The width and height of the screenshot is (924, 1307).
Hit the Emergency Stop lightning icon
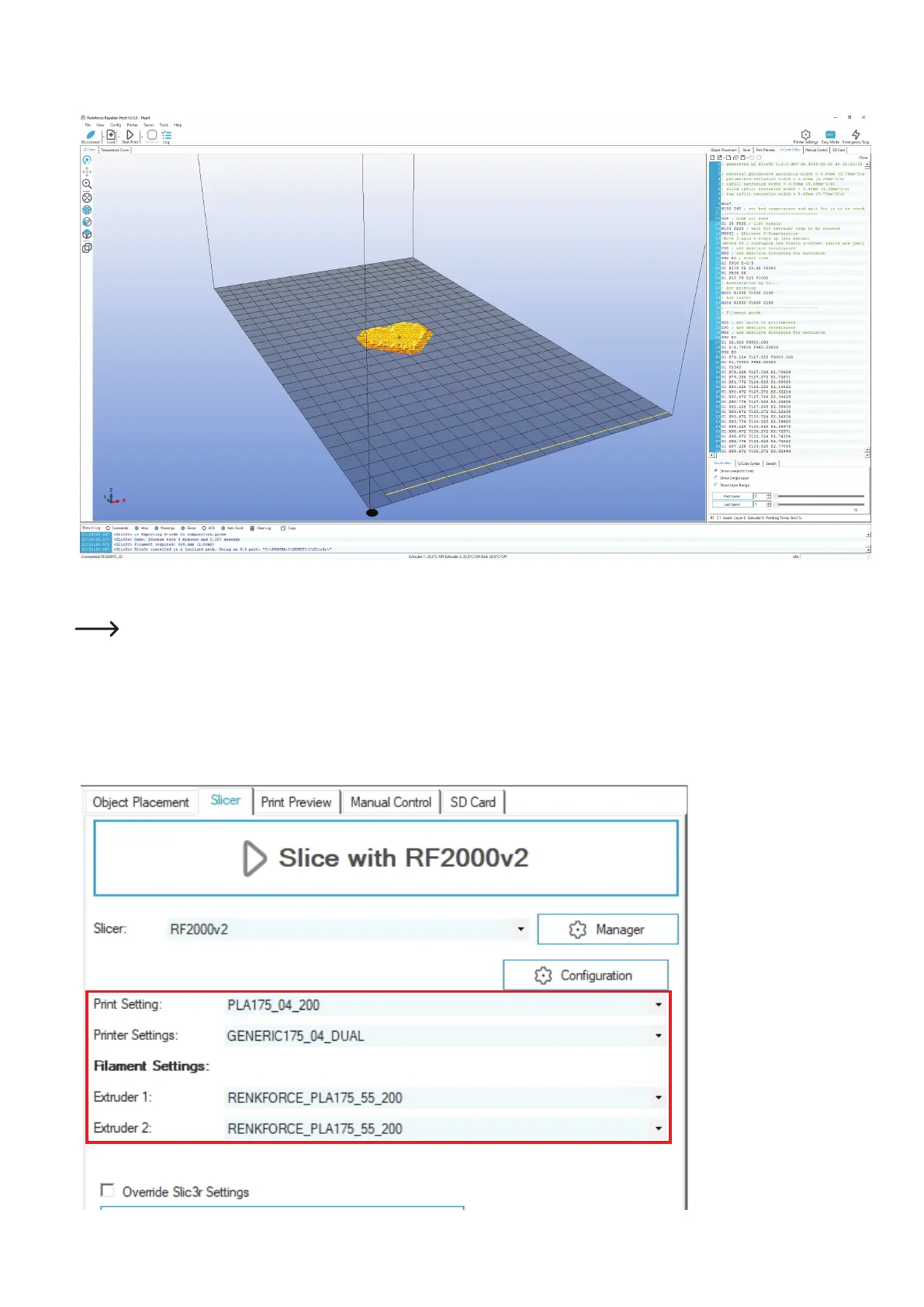pyautogui.click(x=856, y=135)
